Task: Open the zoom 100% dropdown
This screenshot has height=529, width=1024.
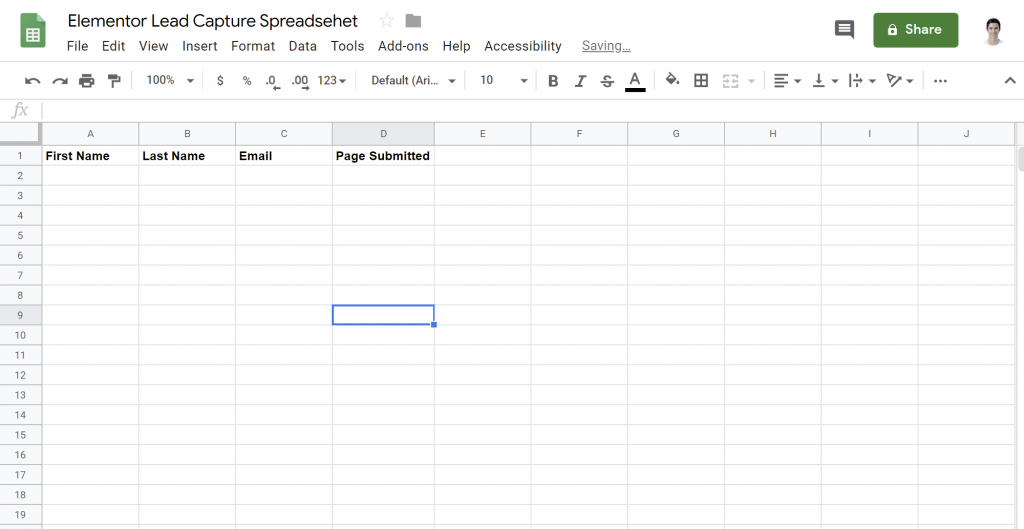Action: (169, 80)
